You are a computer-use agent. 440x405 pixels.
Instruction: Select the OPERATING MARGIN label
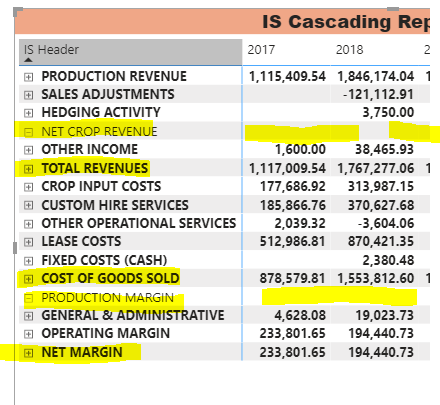click(x=106, y=333)
